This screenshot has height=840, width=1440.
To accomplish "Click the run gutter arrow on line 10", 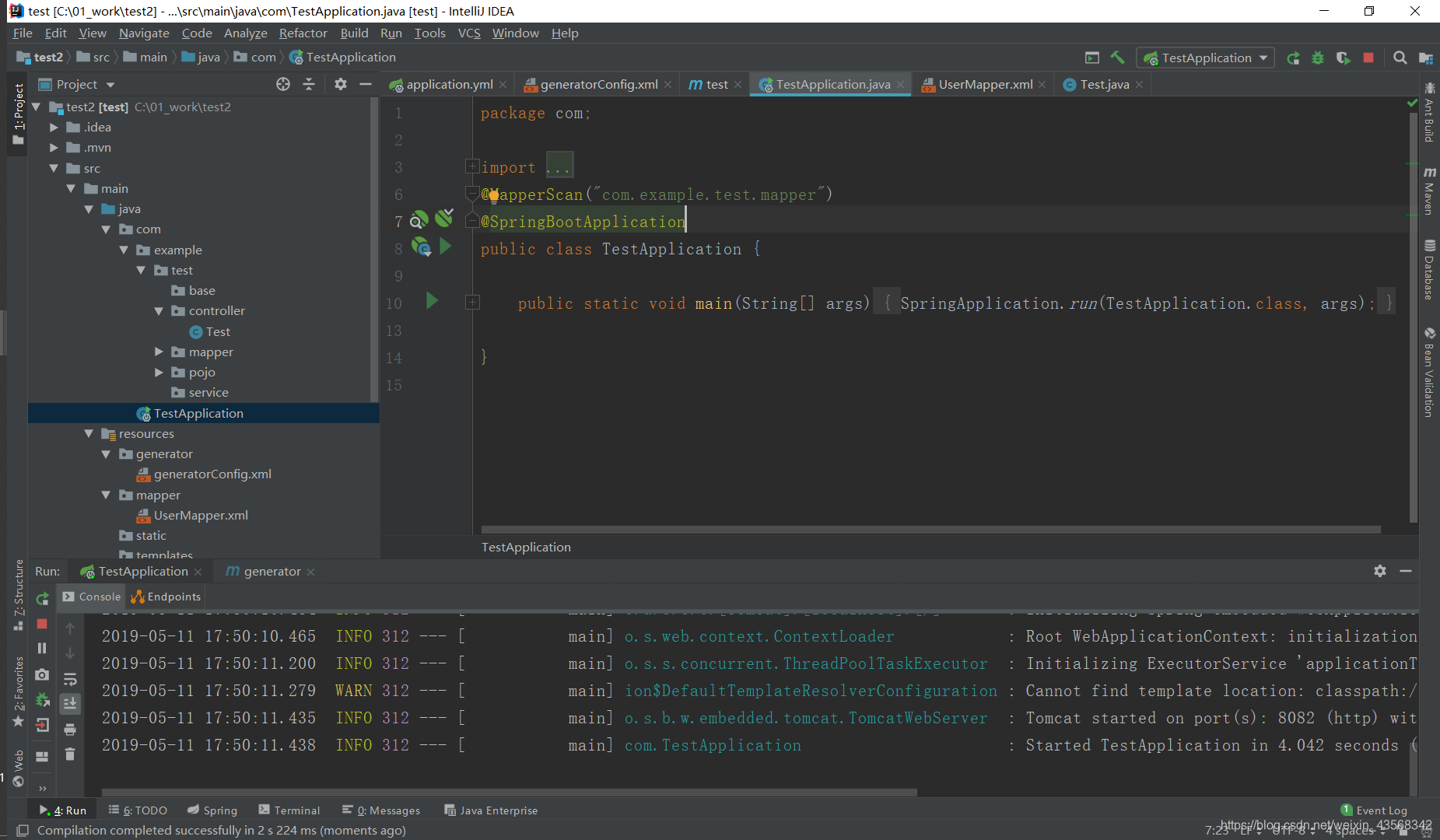I will point(432,301).
